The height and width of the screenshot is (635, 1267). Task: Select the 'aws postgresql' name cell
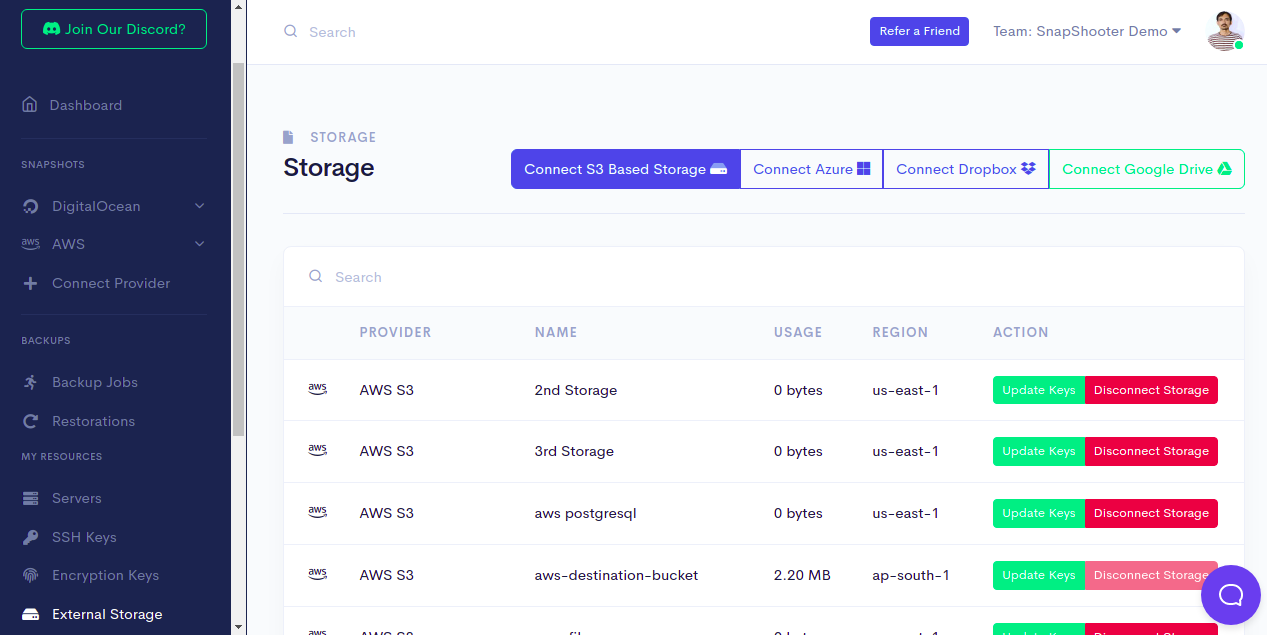(x=585, y=513)
